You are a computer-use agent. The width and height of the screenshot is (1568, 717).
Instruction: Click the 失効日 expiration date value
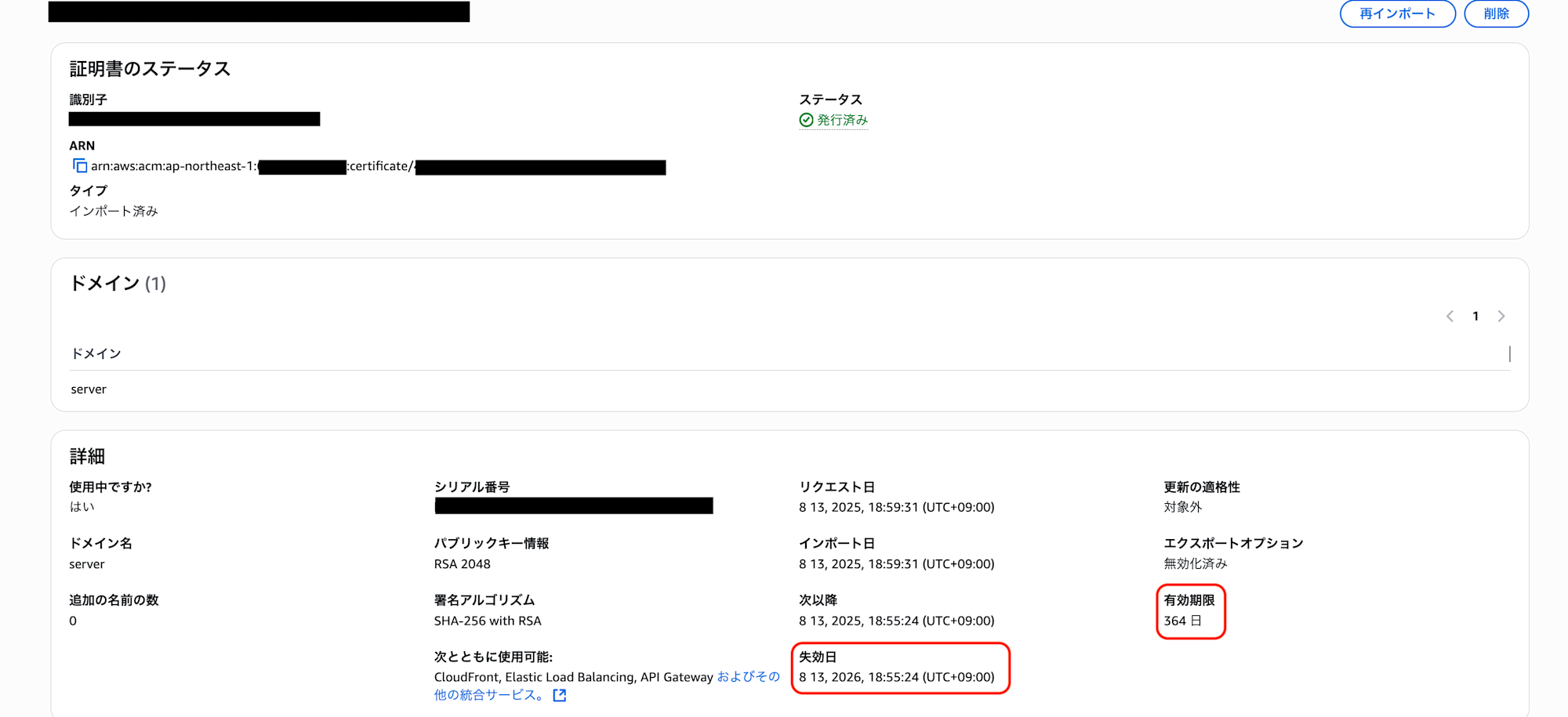[x=896, y=677]
